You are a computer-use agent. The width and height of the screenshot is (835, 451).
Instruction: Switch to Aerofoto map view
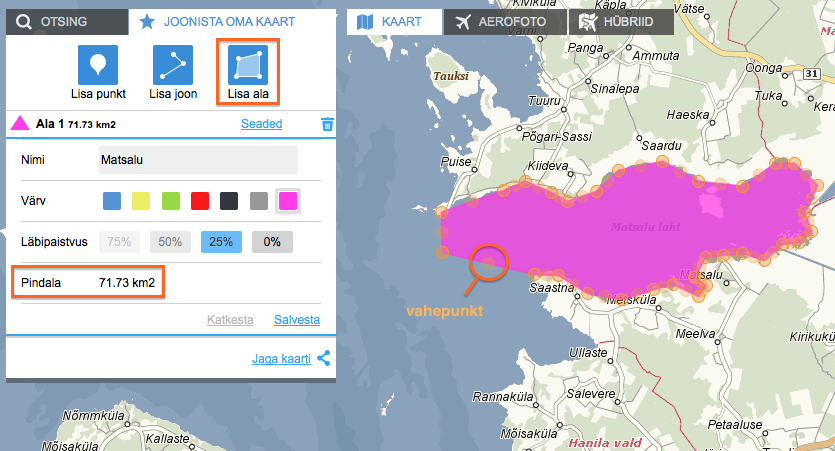coord(503,22)
